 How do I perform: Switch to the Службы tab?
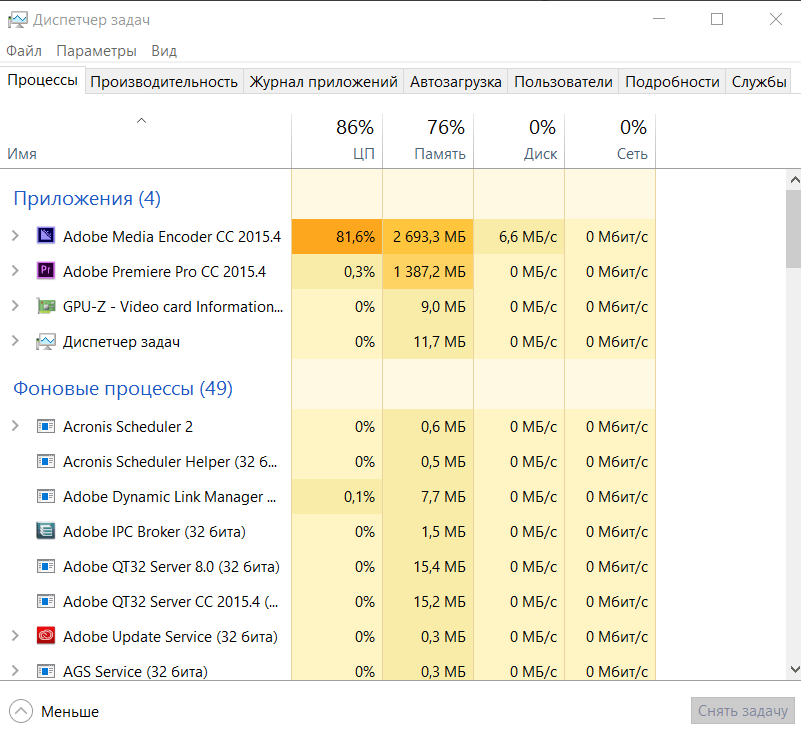(759, 82)
